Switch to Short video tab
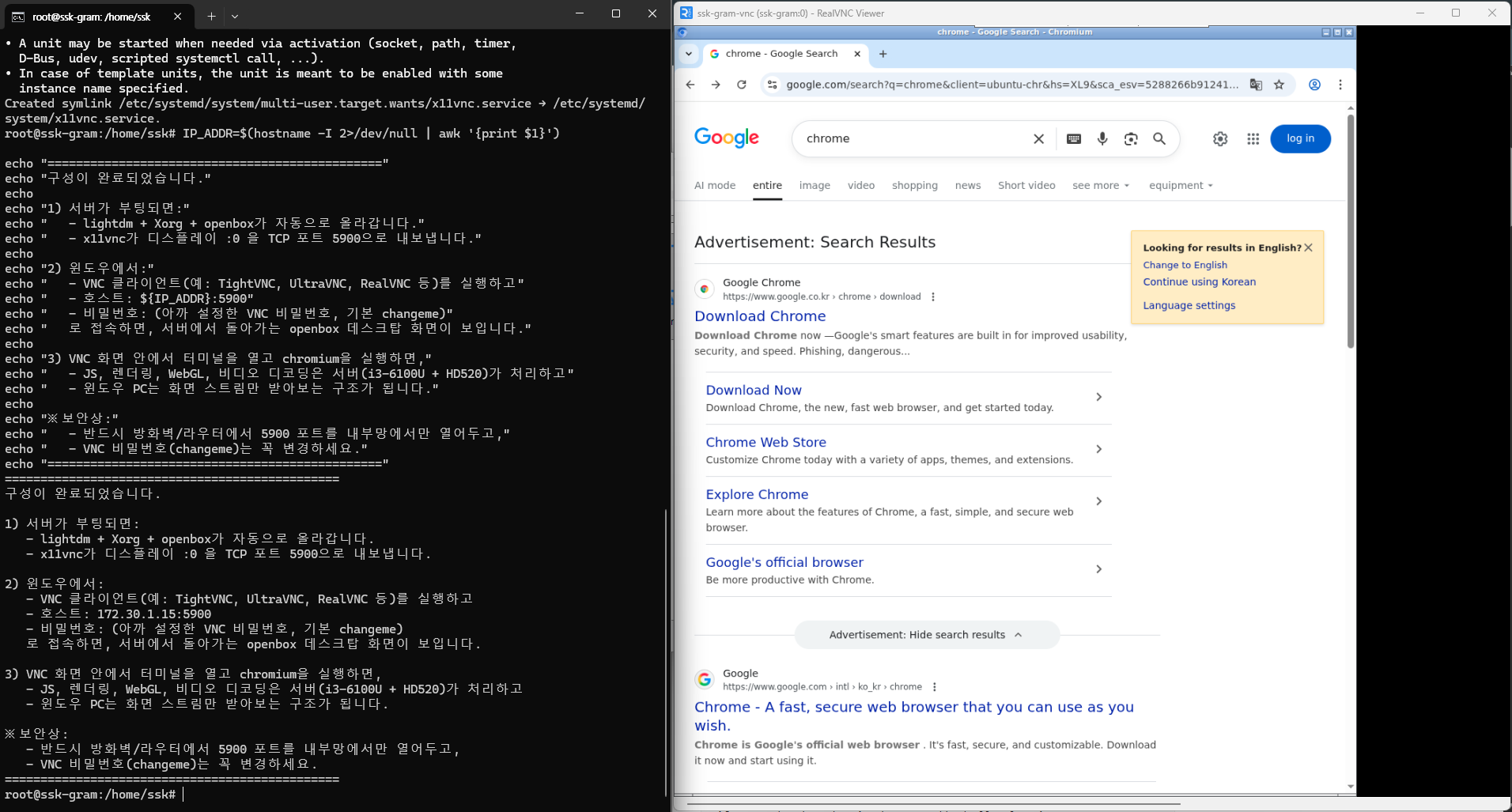Image resolution: width=1512 pixels, height=812 pixels. pos(1026,186)
